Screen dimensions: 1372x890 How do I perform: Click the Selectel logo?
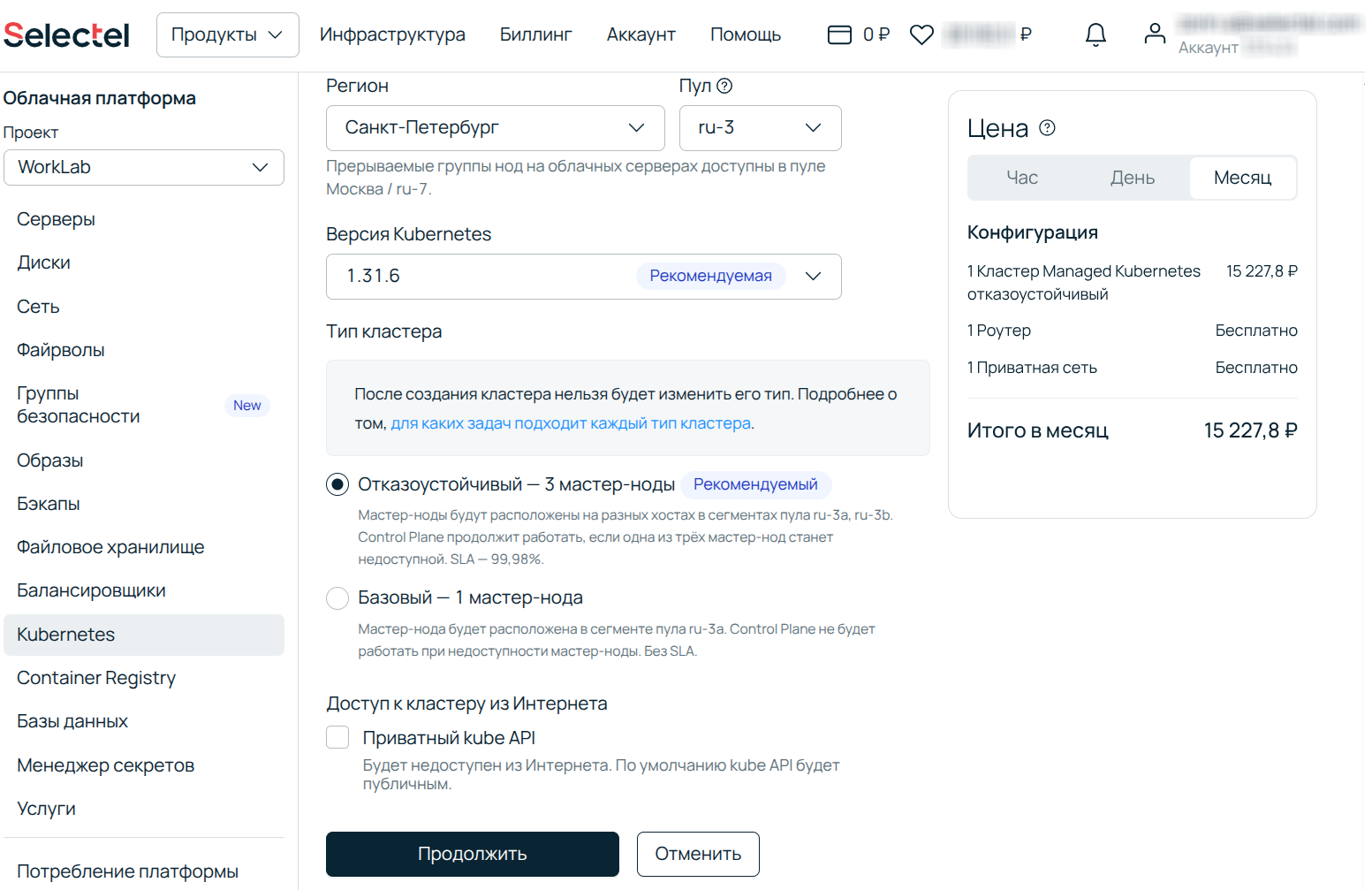click(x=66, y=34)
